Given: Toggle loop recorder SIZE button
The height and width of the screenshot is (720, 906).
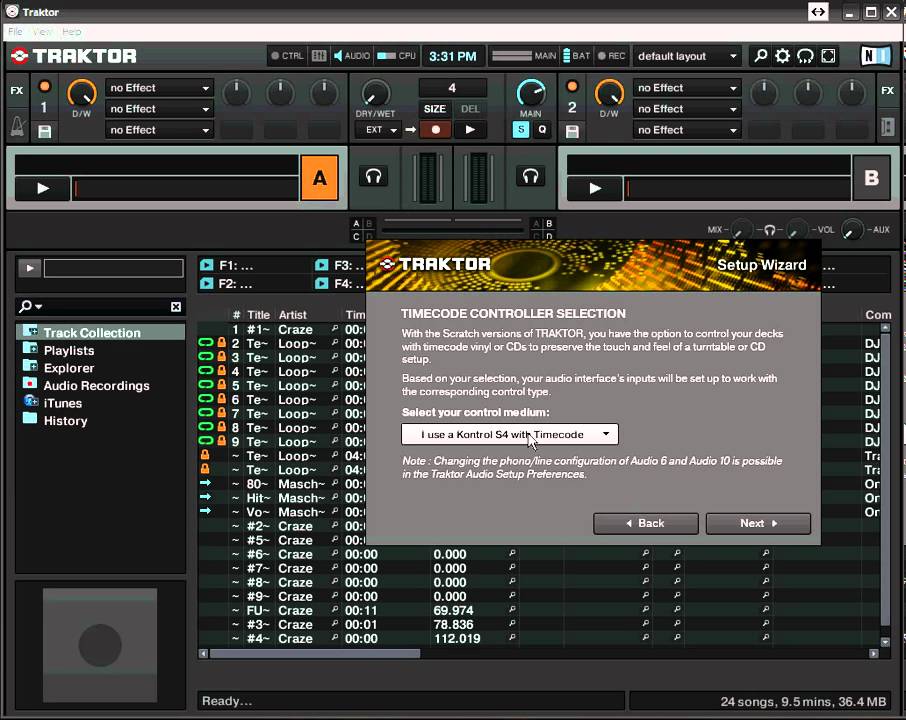Looking at the screenshot, I should [435, 109].
